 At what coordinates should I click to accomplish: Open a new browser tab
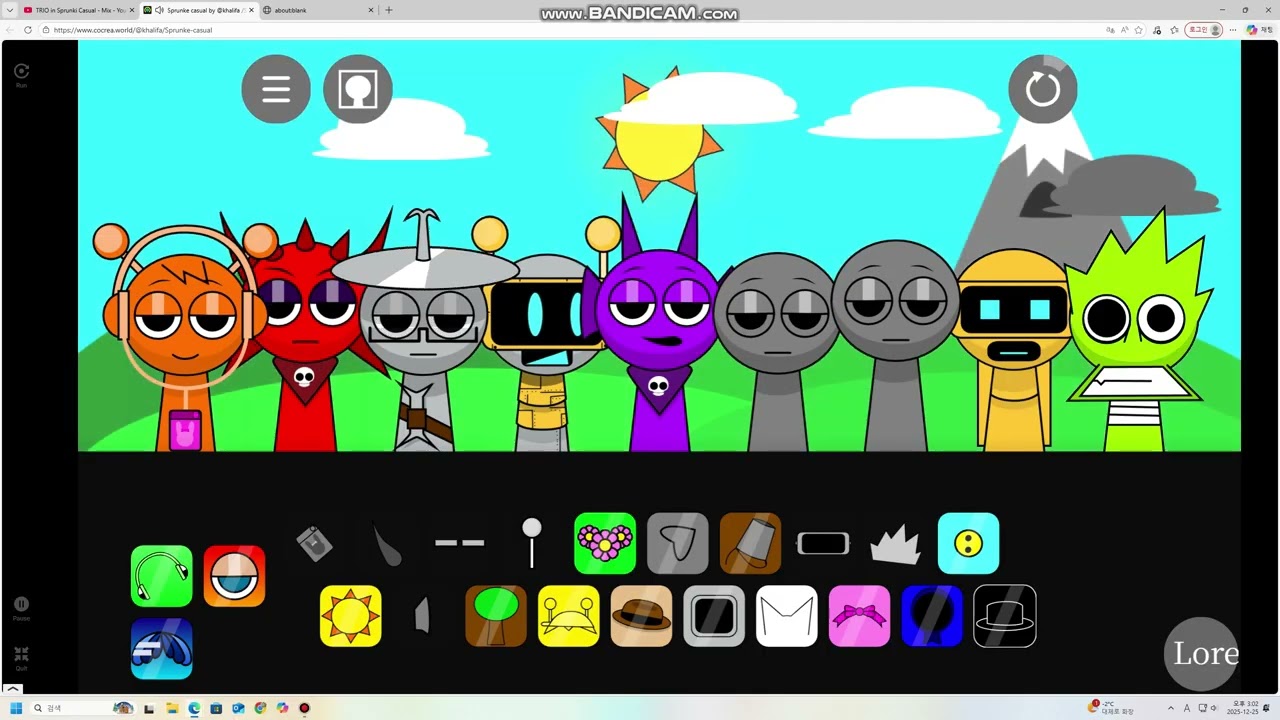(389, 10)
